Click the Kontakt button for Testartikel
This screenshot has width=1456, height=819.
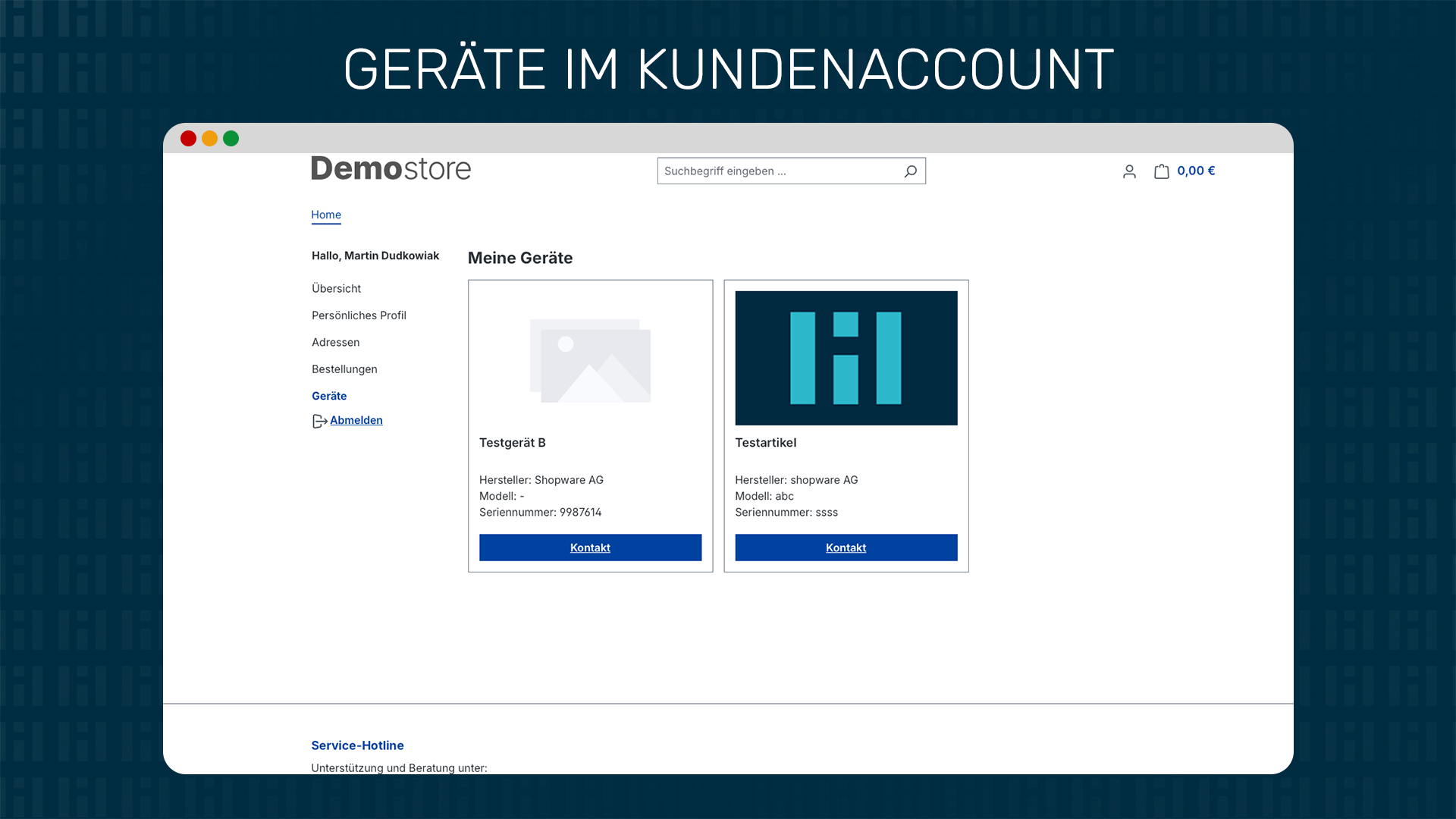[846, 548]
